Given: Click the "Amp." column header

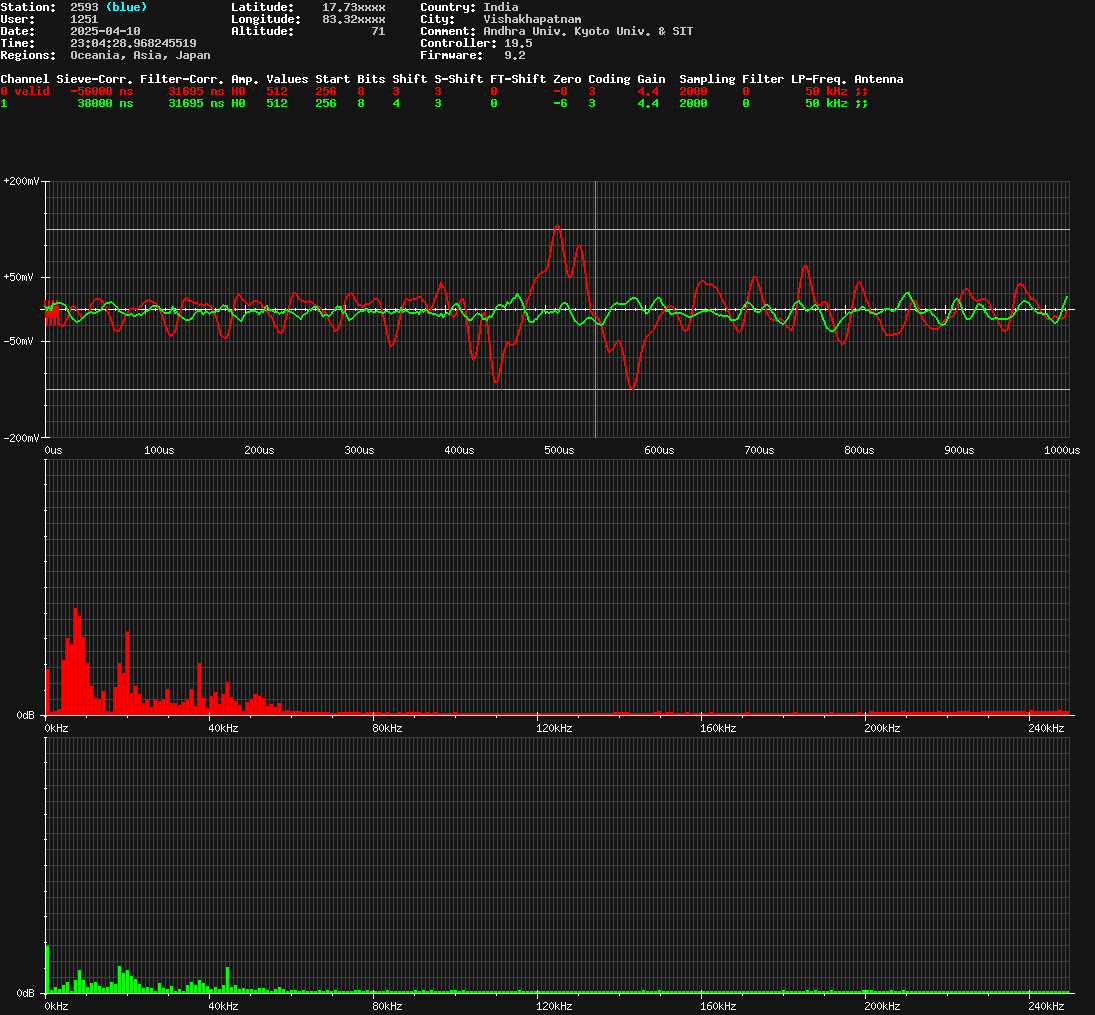Looking at the screenshot, I should tap(245, 79).
